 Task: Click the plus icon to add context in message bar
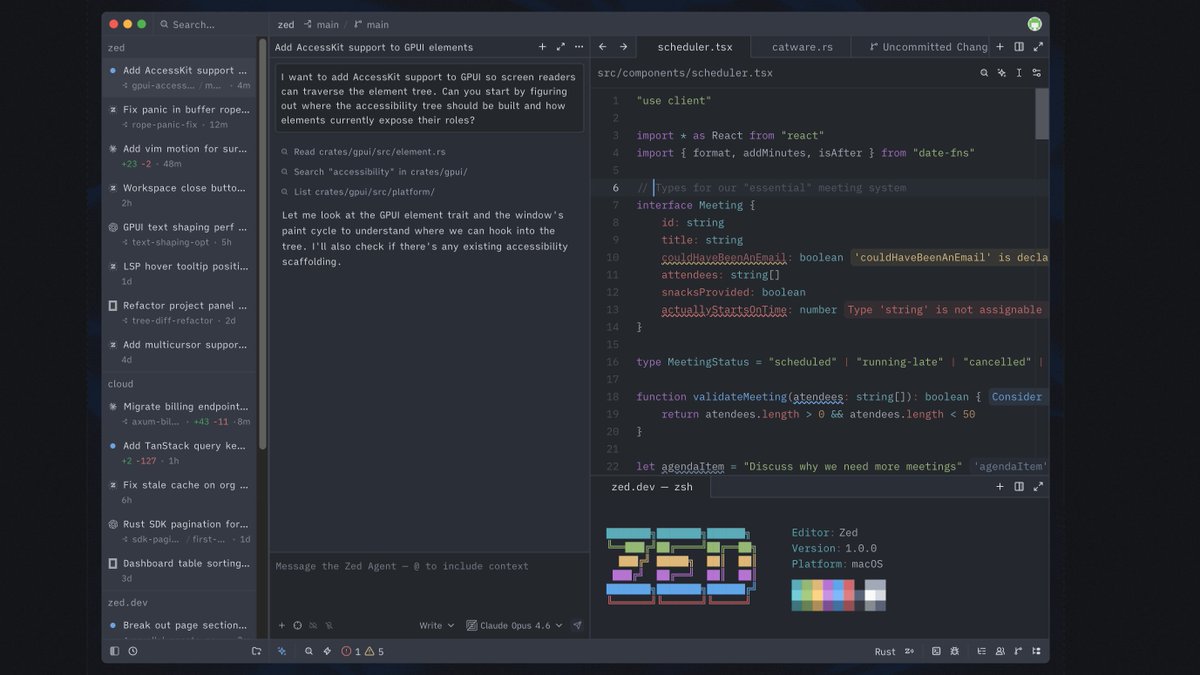[x=282, y=626]
